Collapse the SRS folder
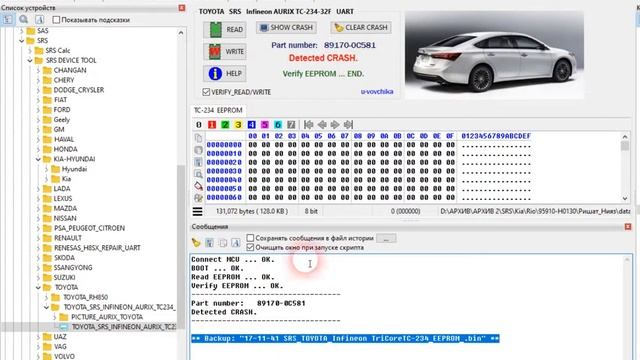The image size is (640, 360). tap(22, 40)
